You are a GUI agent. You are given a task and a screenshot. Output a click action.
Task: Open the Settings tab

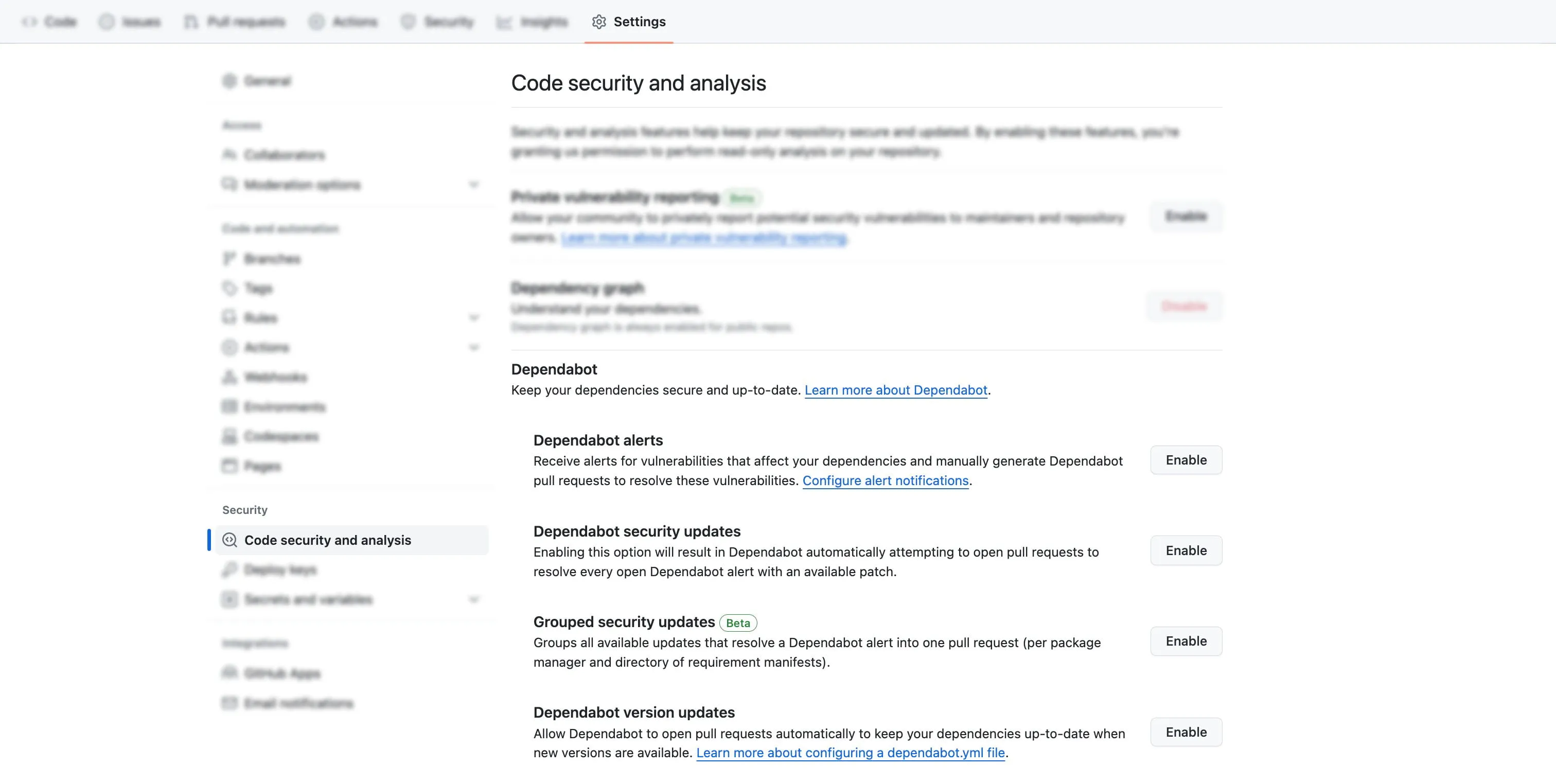[639, 22]
